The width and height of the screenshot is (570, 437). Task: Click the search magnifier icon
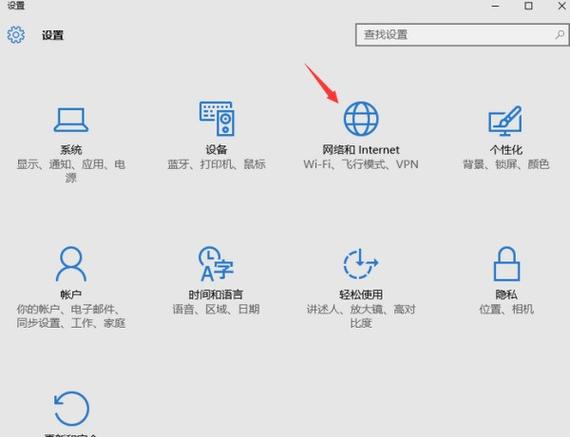point(559,35)
